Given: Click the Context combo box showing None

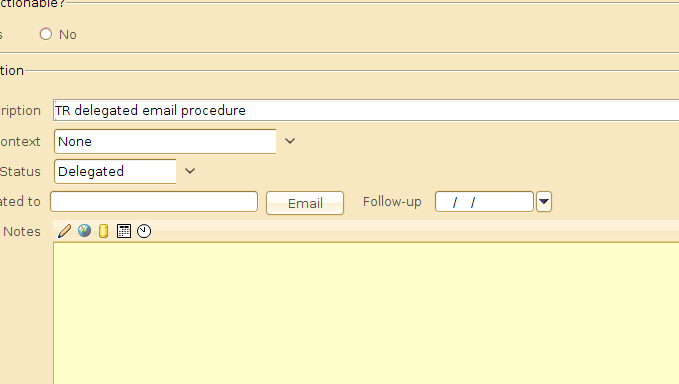Looking at the screenshot, I should point(165,141).
